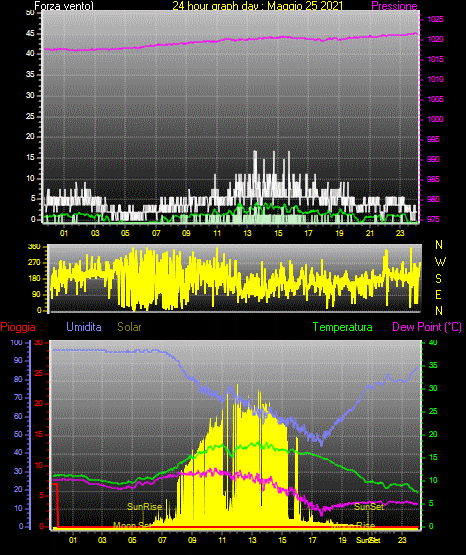The image size is (466, 555).
Task: Click pressure axis value 985
Action: [433, 179]
